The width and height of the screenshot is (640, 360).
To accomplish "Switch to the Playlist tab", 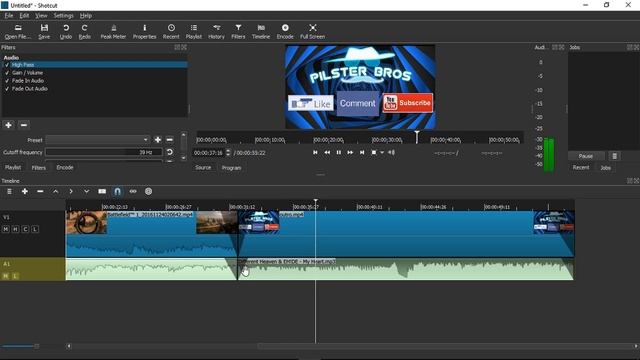I will click(13, 167).
